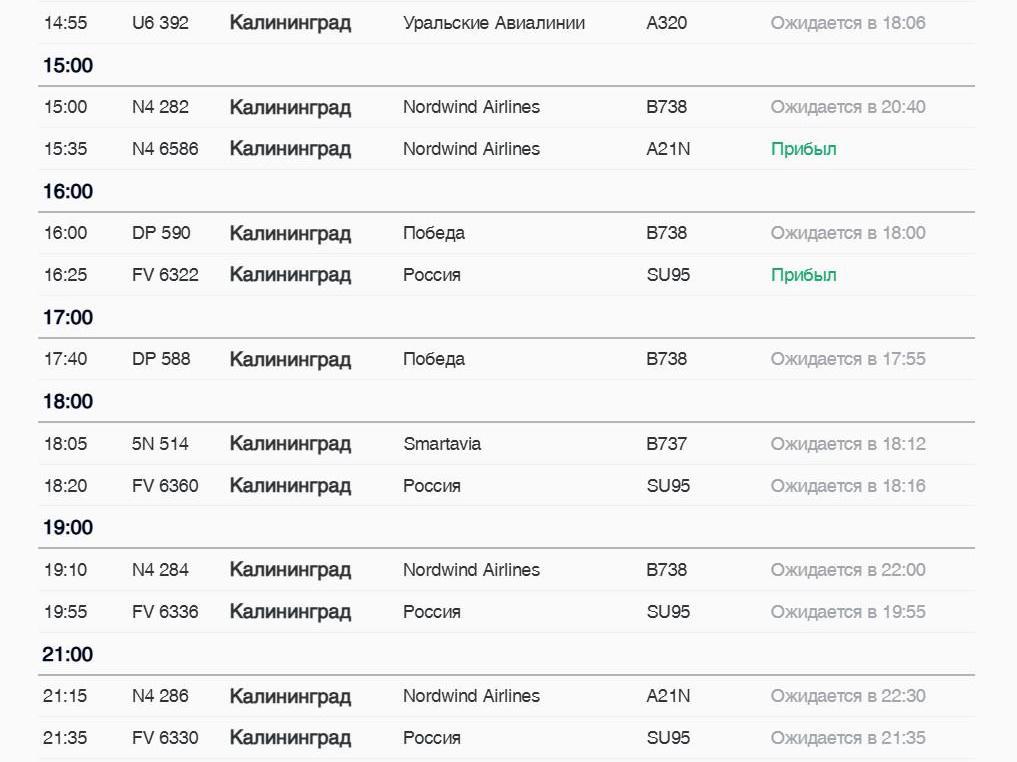Select the N4 282 flight row
This screenshot has width=1017, height=762.
(506, 107)
